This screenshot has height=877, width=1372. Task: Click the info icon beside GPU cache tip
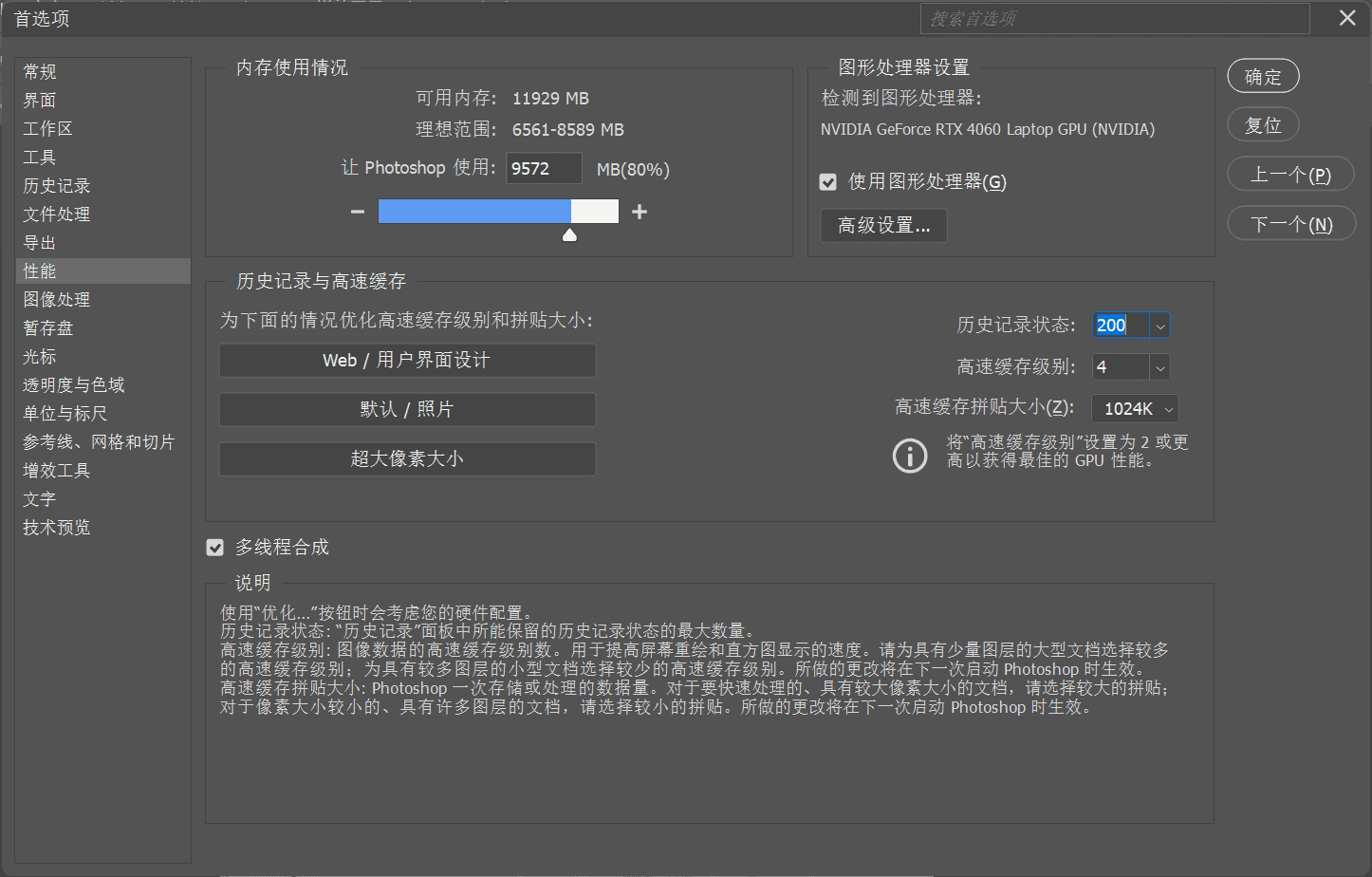tap(910, 456)
